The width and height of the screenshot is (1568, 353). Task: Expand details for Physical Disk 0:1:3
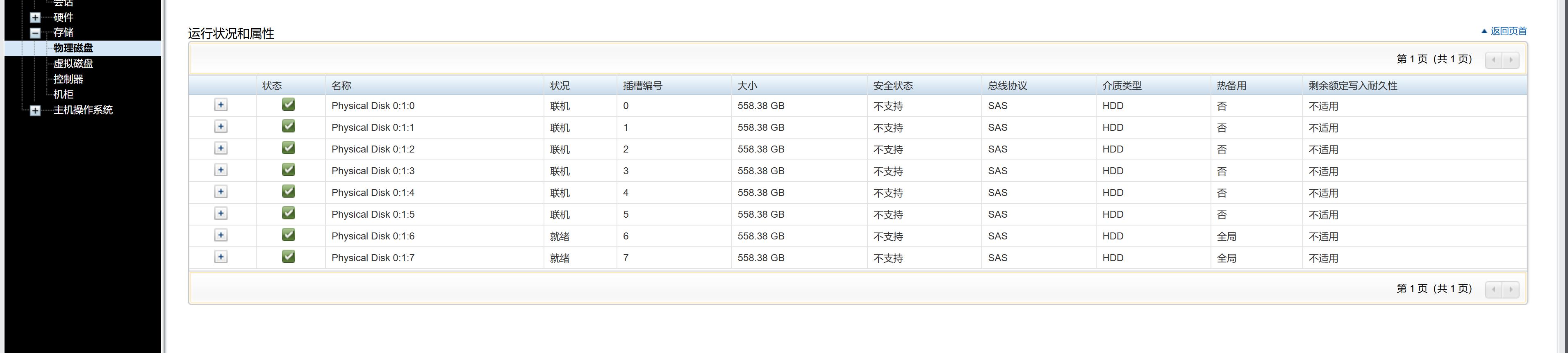[x=221, y=170]
